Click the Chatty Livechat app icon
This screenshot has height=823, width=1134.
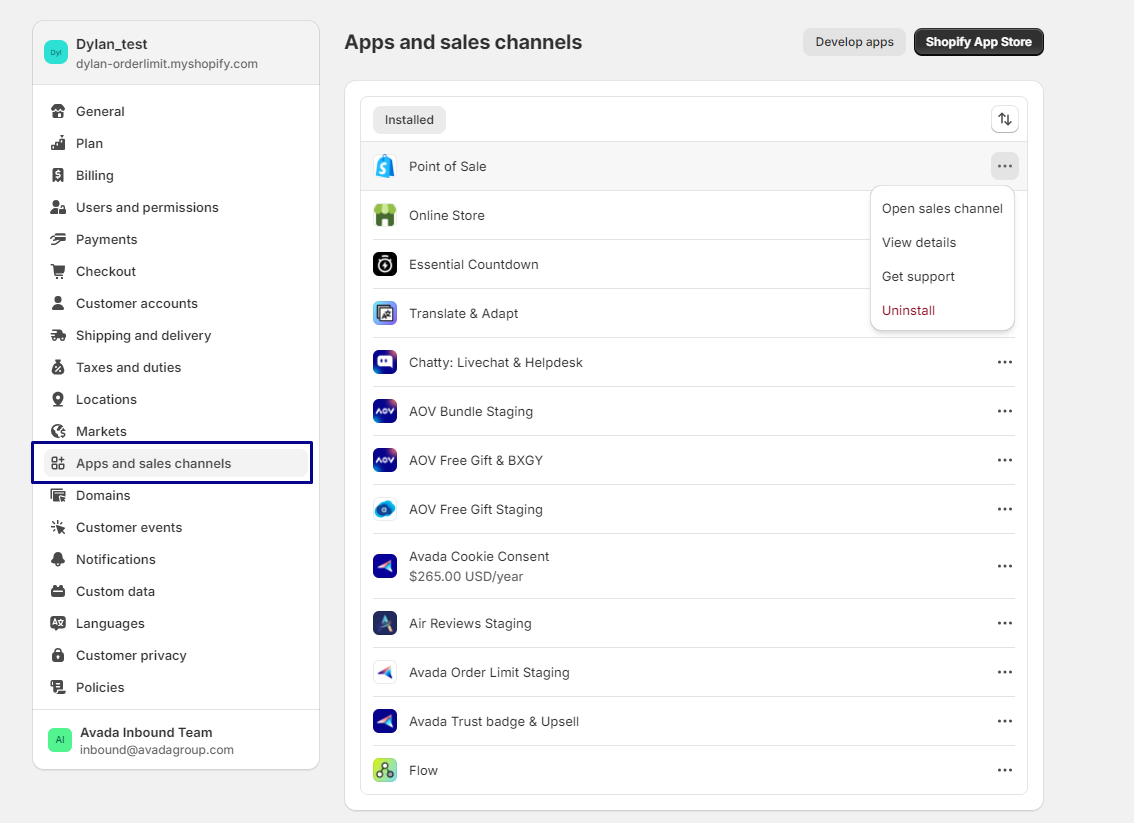point(385,362)
